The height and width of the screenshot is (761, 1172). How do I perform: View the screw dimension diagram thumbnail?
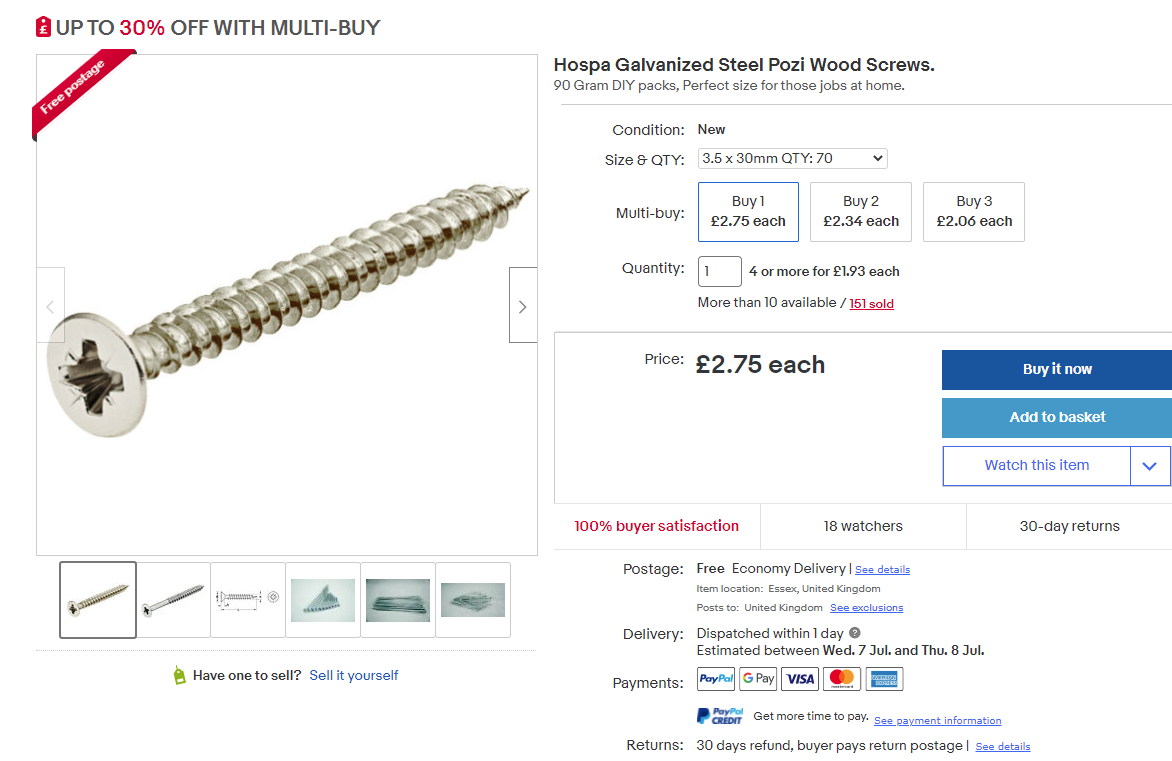(247, 600)
